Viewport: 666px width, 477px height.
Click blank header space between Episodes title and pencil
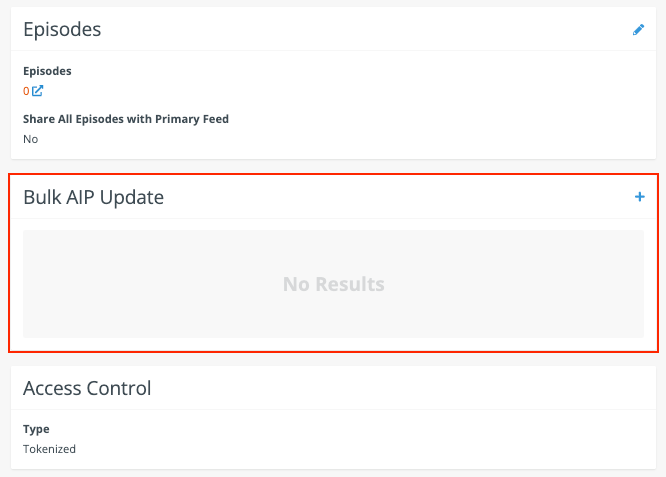[365, 30]
